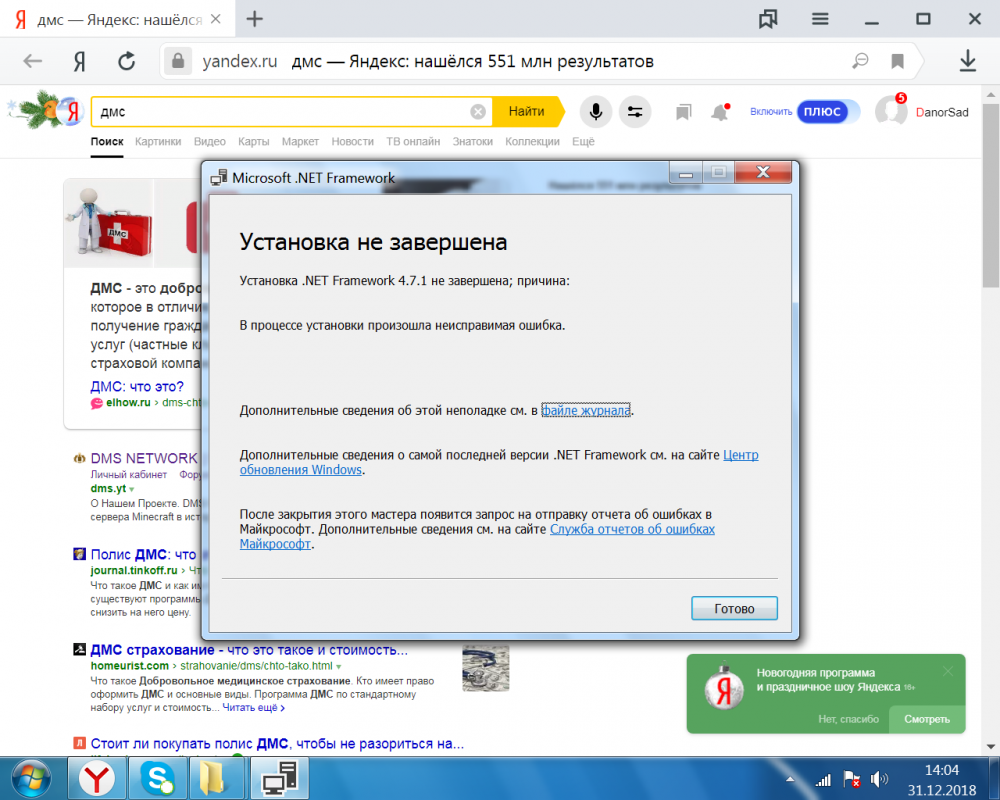Image resolution: width=1000 pixels, height=800 pixels.
Task: Open the volume speaker tray icon
Action: click(x=879, y=778)
